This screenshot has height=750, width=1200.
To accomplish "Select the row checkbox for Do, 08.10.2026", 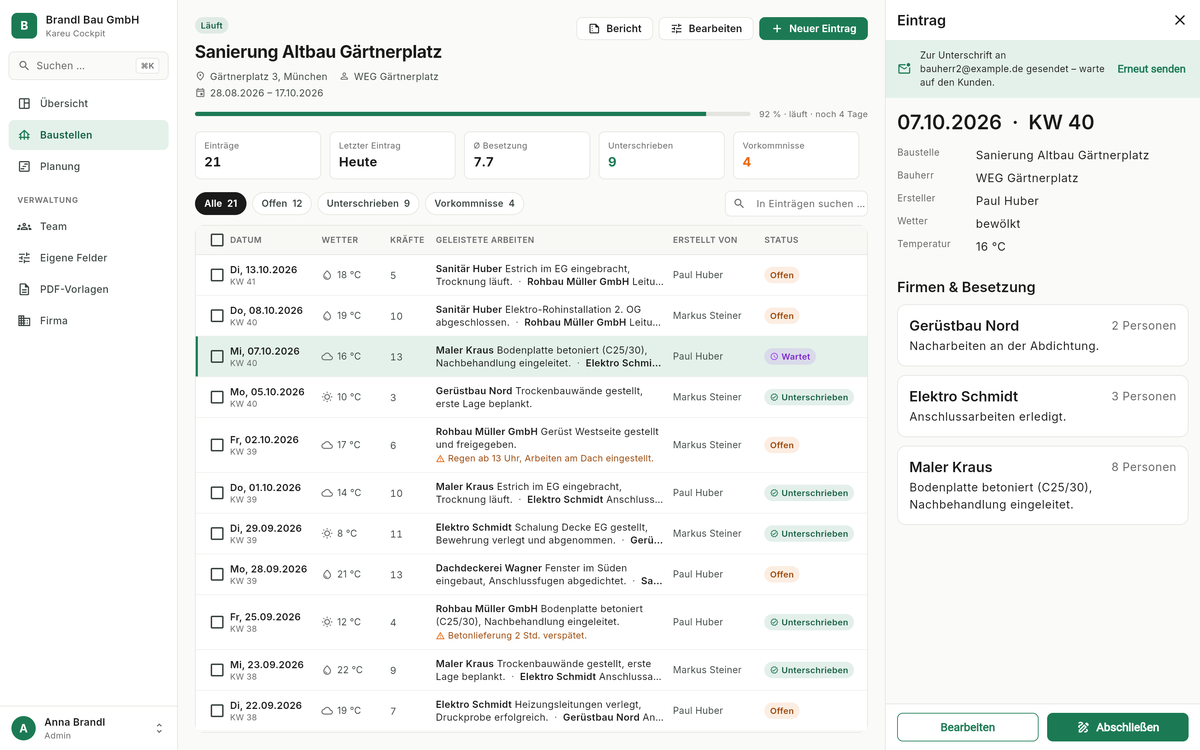I will (217, 316).
